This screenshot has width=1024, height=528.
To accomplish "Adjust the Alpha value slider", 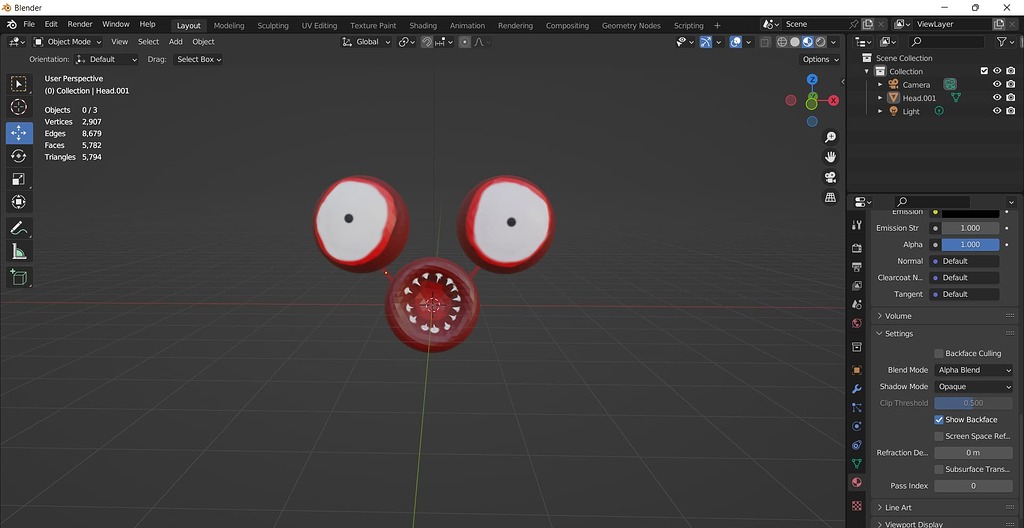I will tap(970, 244).
